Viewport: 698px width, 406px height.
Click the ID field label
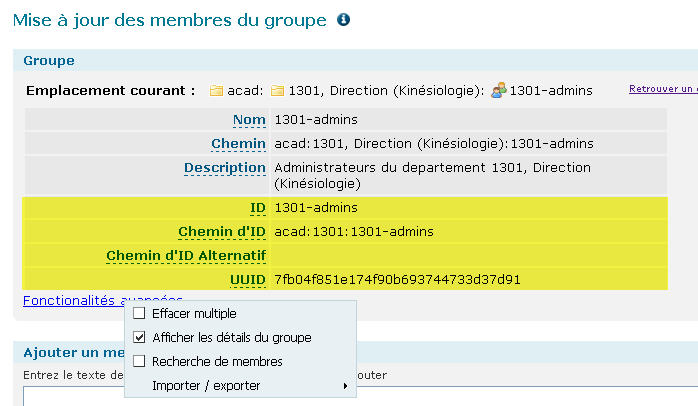(x=258, y=208)
